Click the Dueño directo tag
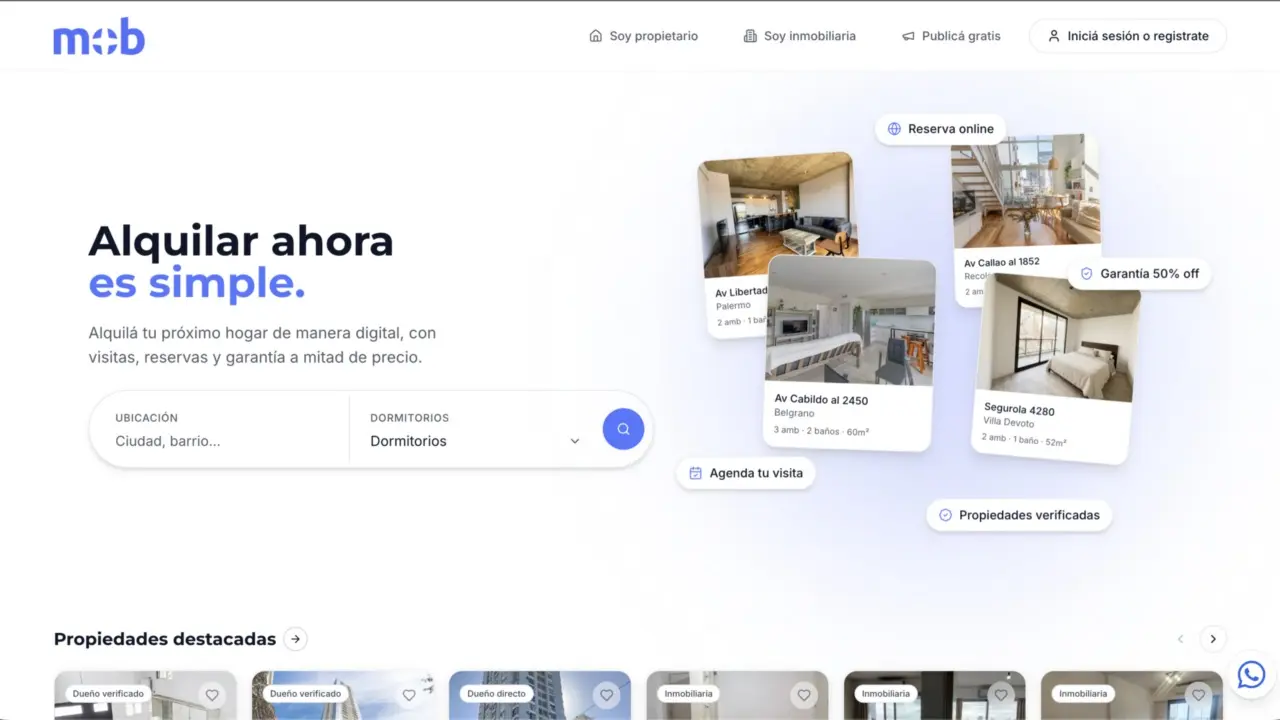The image size is (1280, 720). tap(496, 693)
